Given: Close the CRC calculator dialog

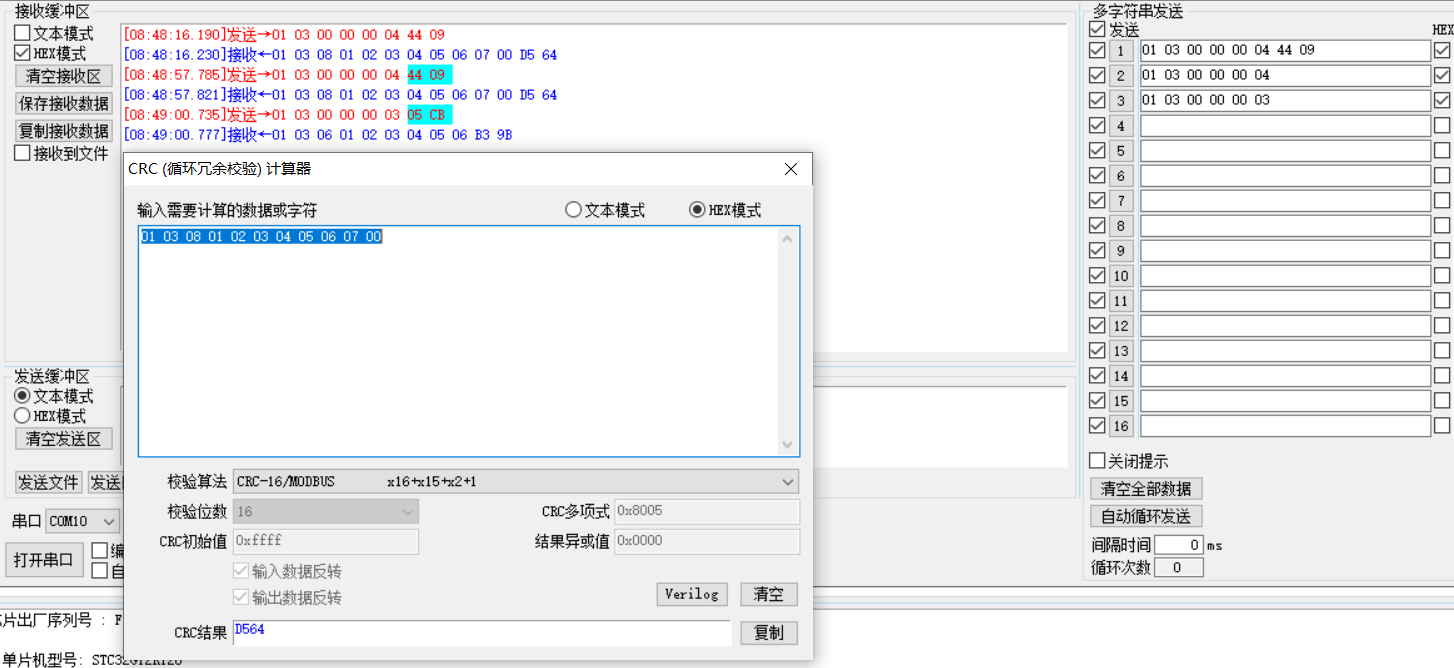Looking at the screenshot, I should [x=791, y=169].
